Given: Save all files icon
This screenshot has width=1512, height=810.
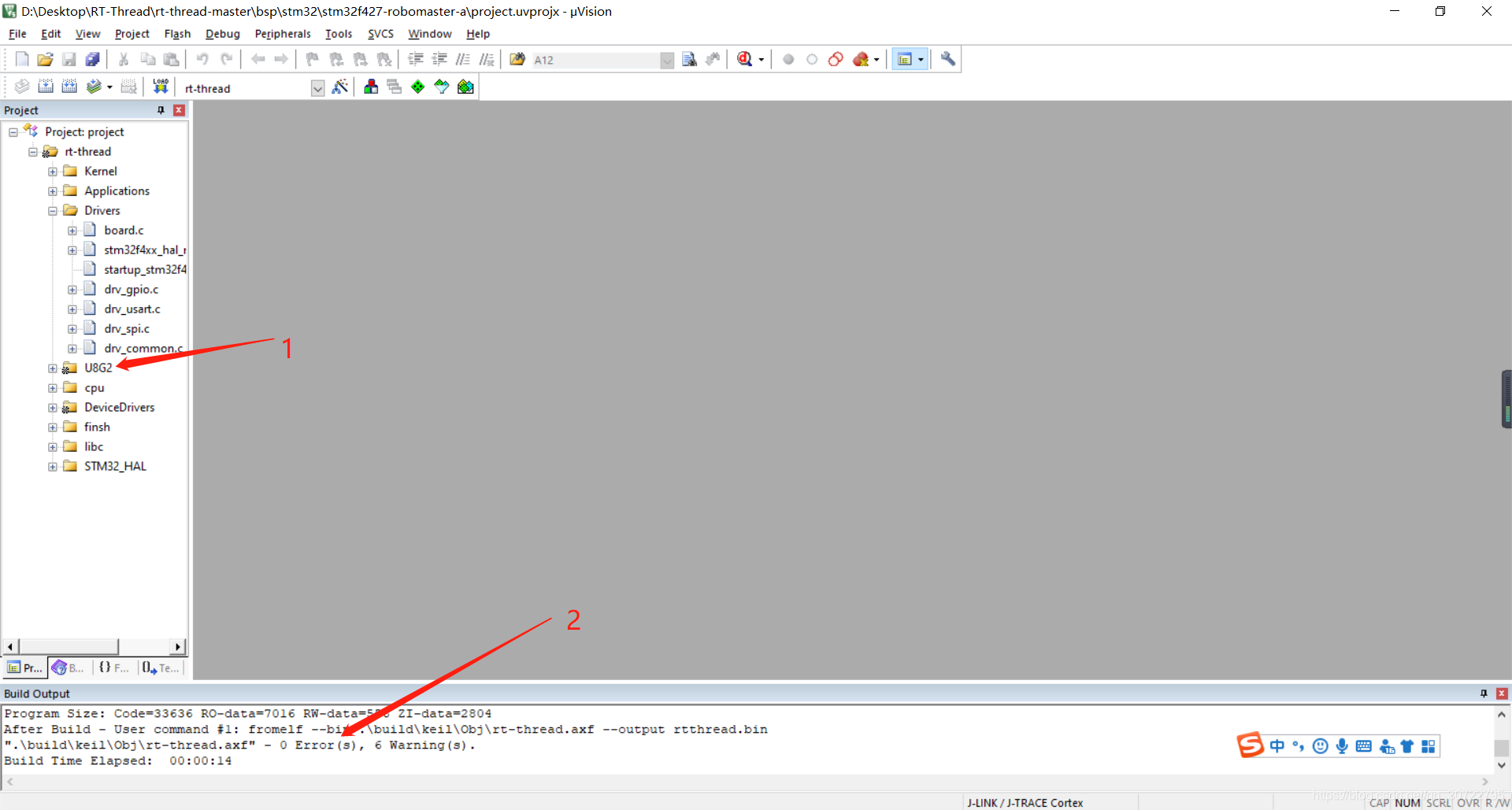Looking at the screenshot, I should tap(93, 59).
